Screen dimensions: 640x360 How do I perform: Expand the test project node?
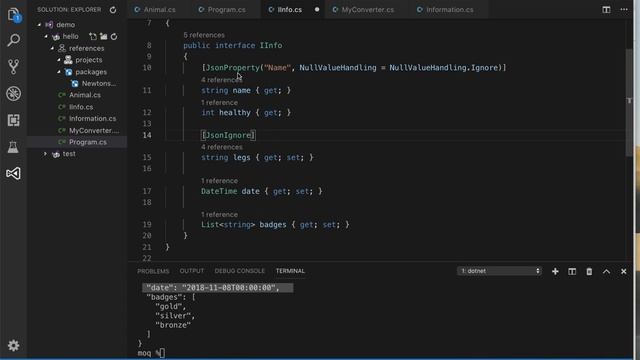click(45, 154)
